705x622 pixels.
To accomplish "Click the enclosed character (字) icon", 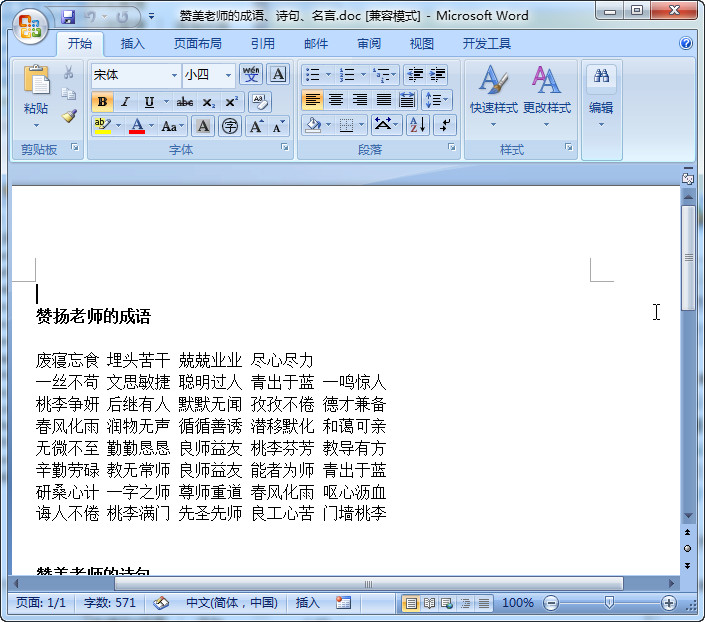I will click(230, 126).
